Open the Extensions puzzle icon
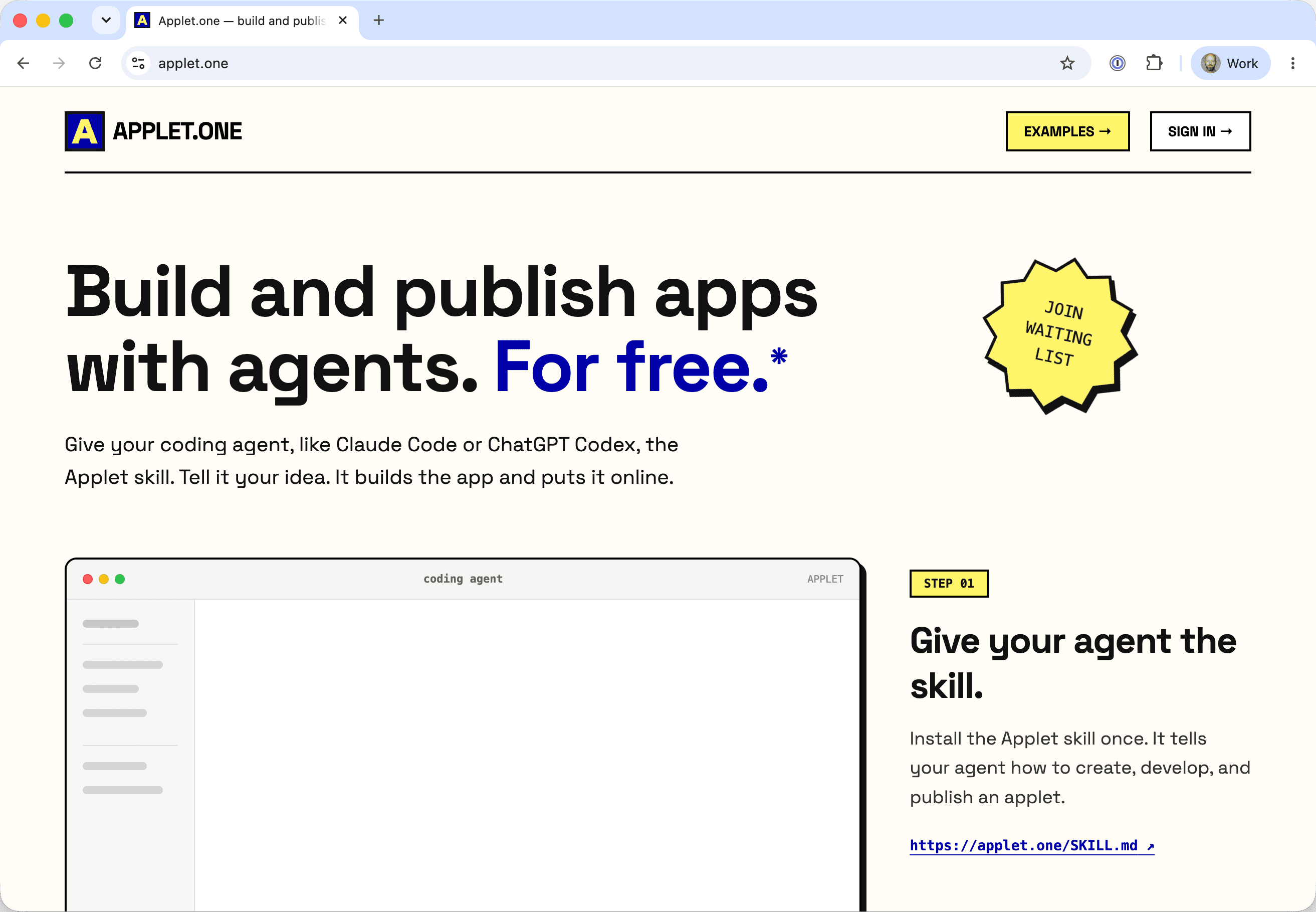 click(x=1154, y=64)
